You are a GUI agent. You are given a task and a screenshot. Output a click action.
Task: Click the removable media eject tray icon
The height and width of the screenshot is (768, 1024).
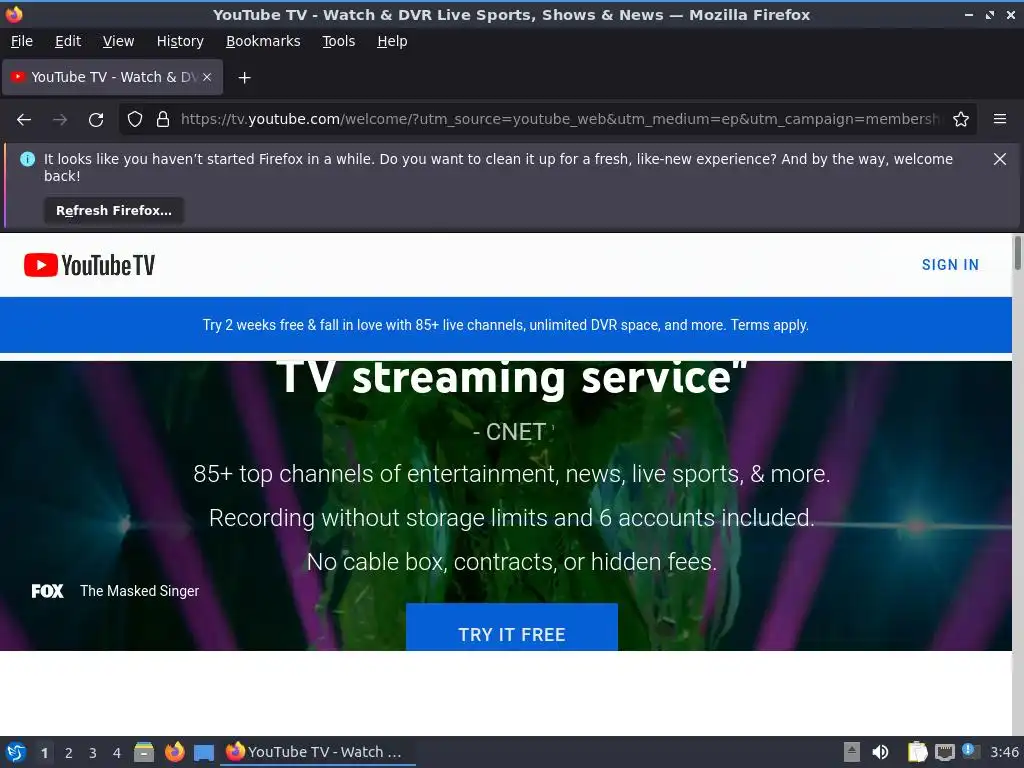[852, 752]
